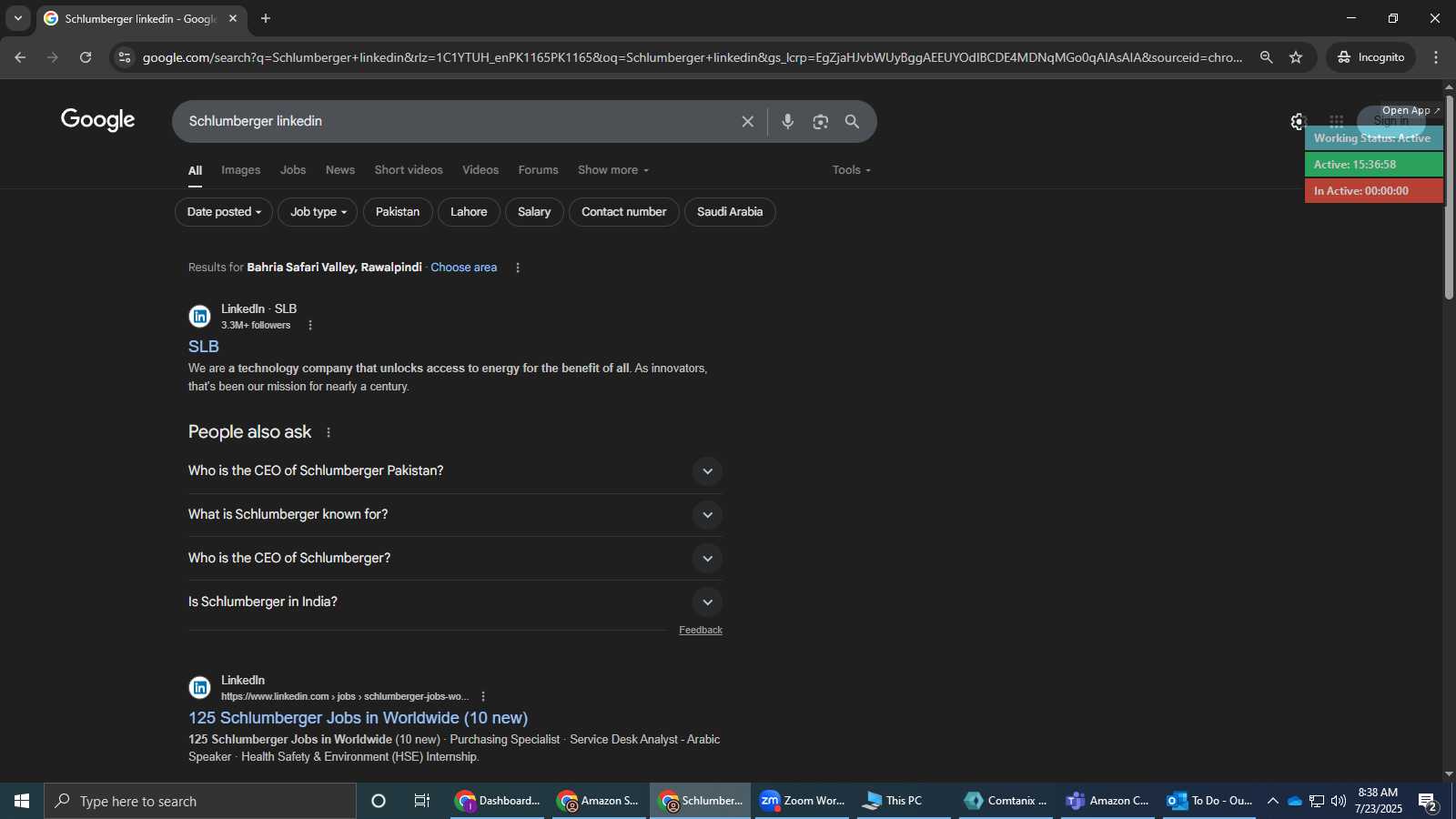Viewport: 1456px width, 819px height.
Task: Click the Windows taskbar search box
Action: point(200,801)
